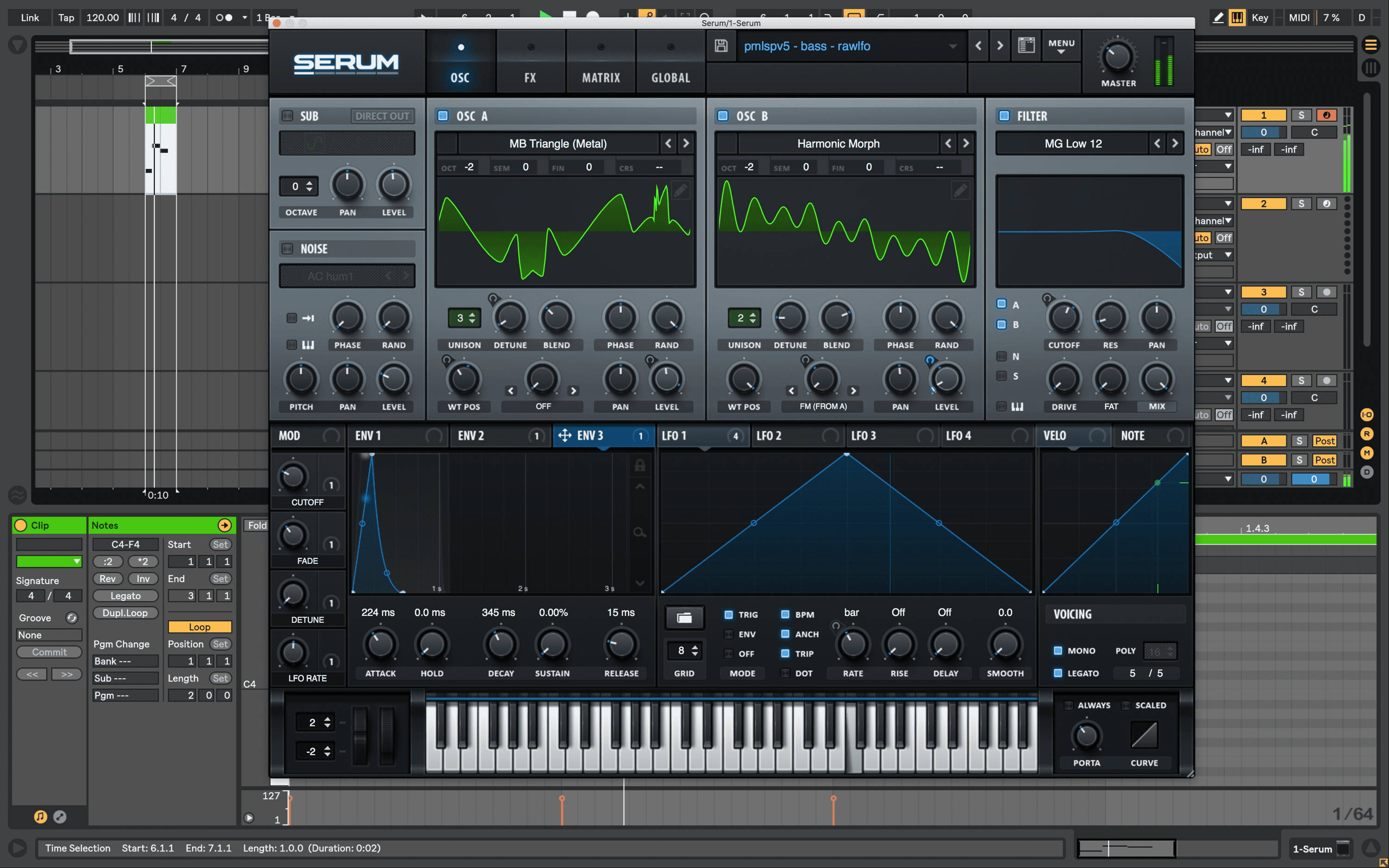This screenshot has height=868, width=1389.
Task: Click the envelope zoom magnifier icon
Action: (640, 532)
